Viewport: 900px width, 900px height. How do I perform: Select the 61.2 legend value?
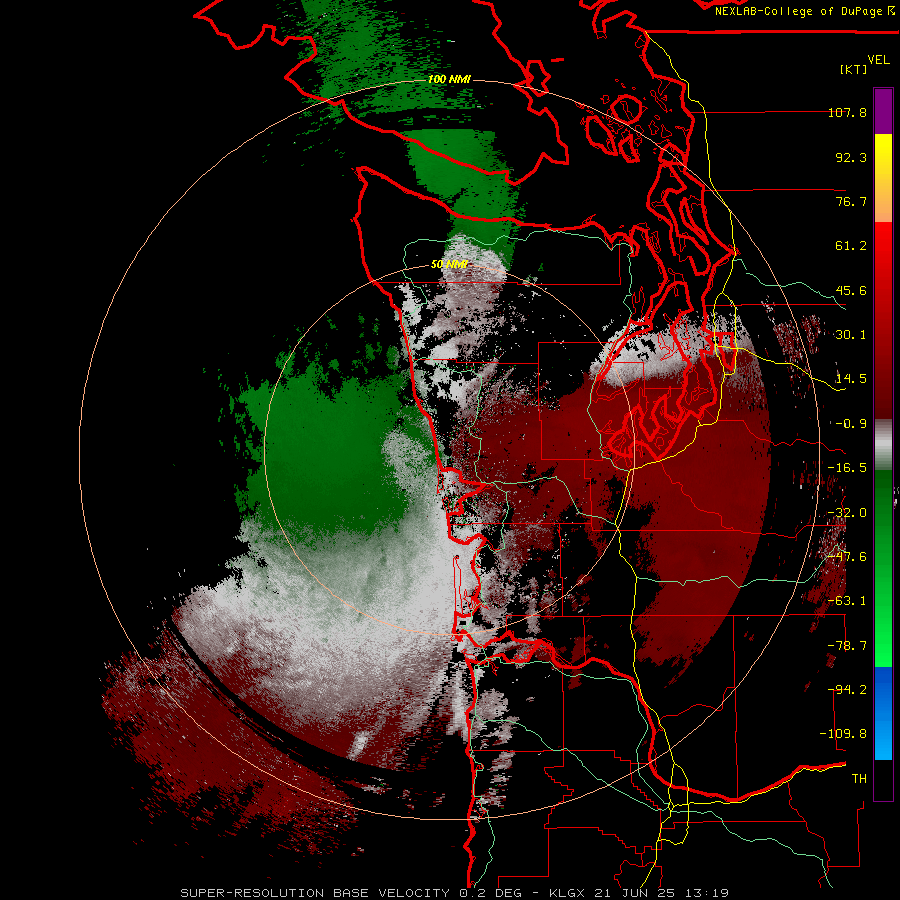coord(851,246)
